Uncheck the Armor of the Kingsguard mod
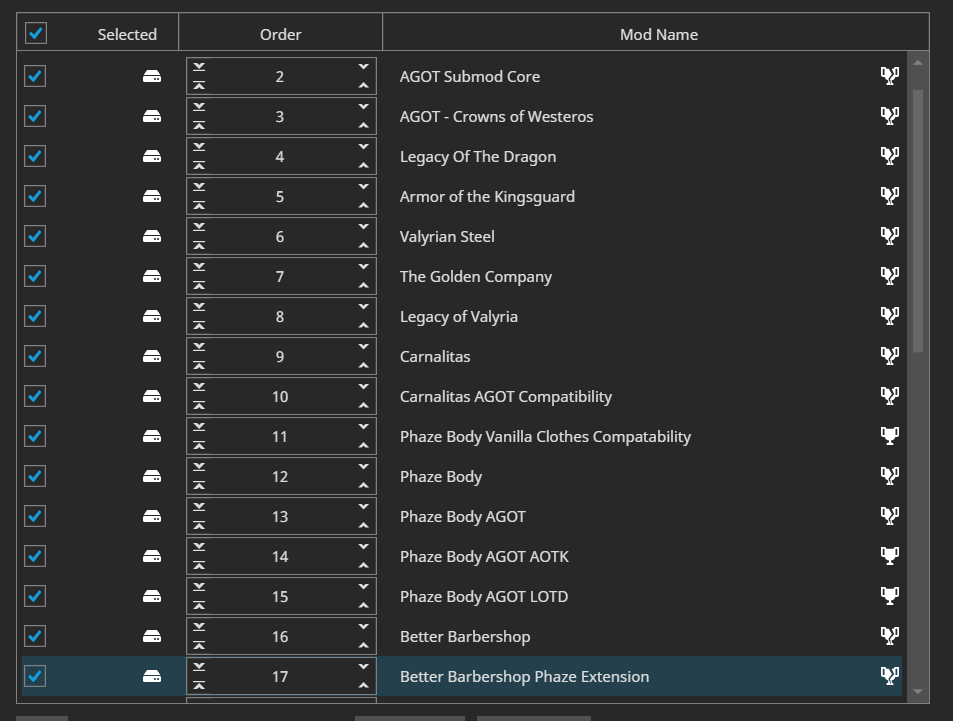 (35, 196)
